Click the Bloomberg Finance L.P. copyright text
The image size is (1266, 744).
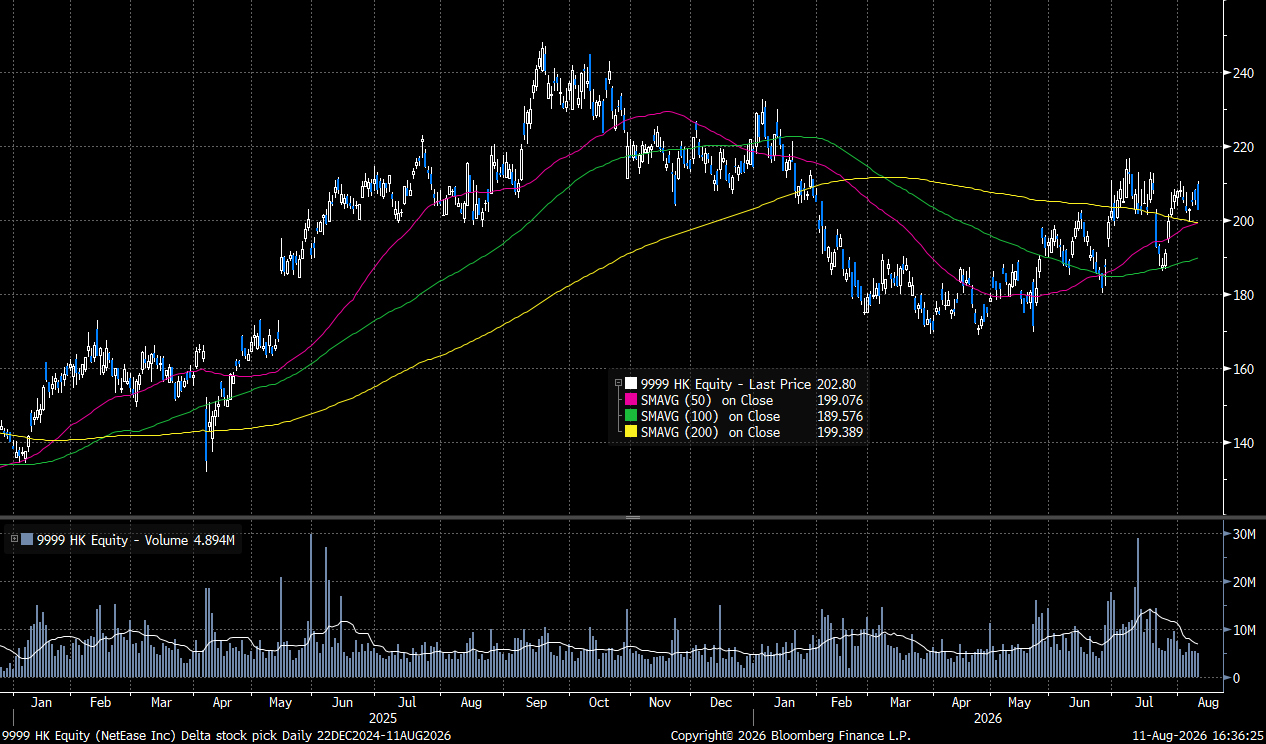point(790,735)
